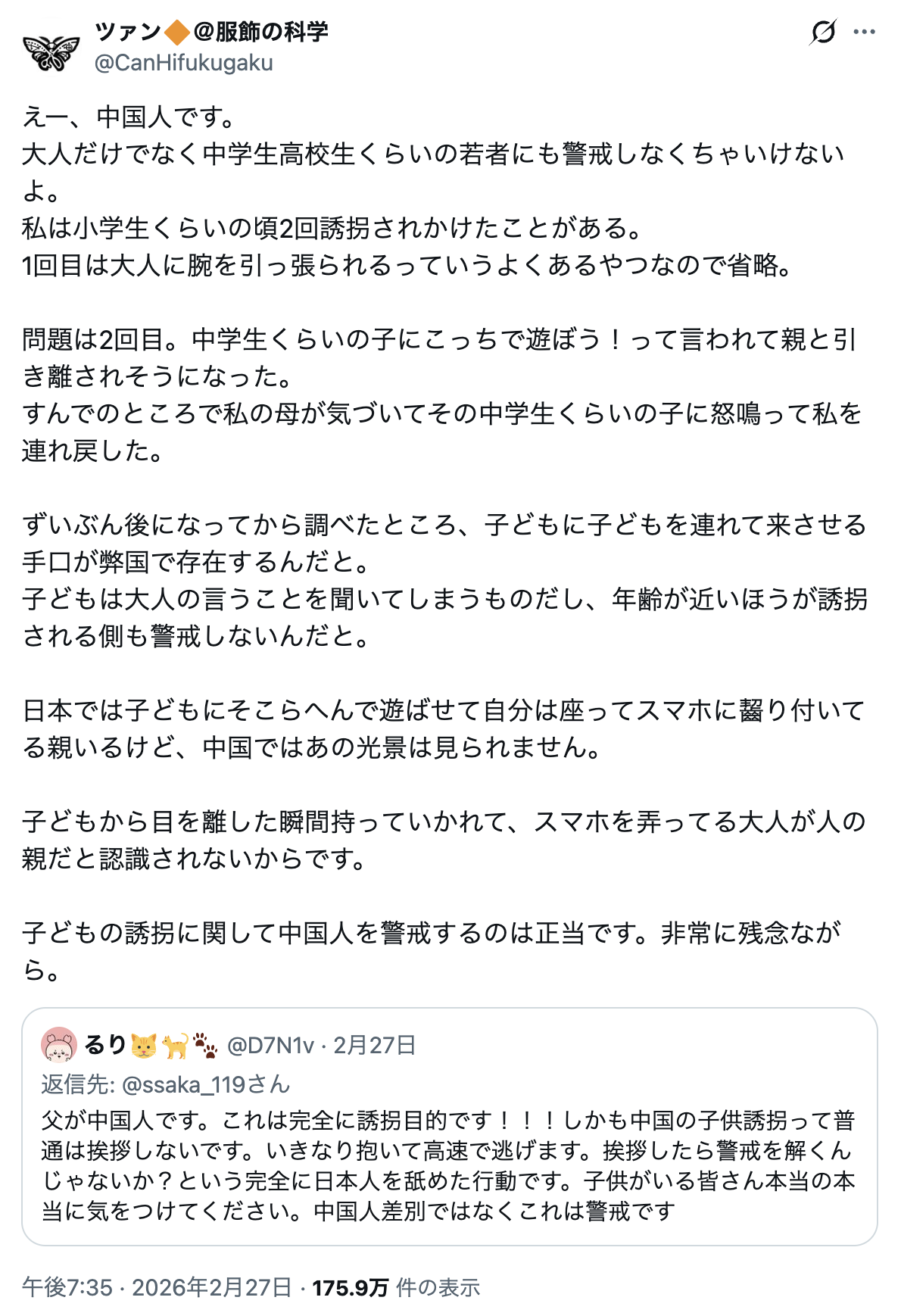
Task: Go to the @D7N1v profile handle
Action: pyautogui.click(x=270, y=1046)
